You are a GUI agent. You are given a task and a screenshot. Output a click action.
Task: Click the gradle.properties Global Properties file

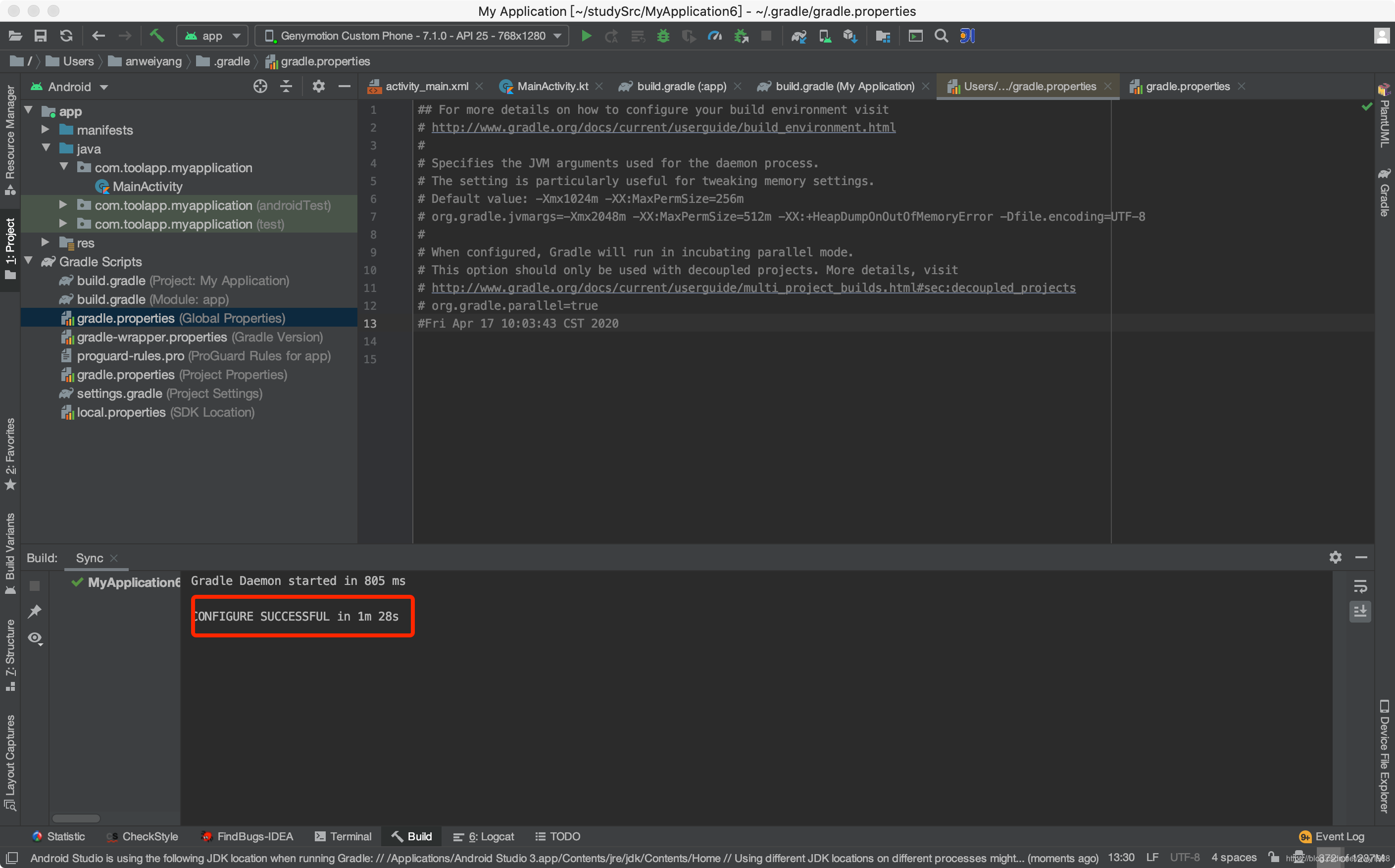pos(180,317)
